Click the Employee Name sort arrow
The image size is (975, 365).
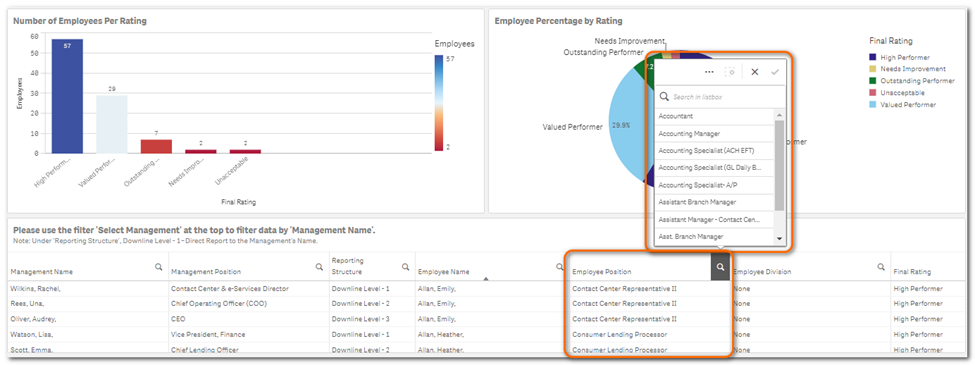point(486,279)
